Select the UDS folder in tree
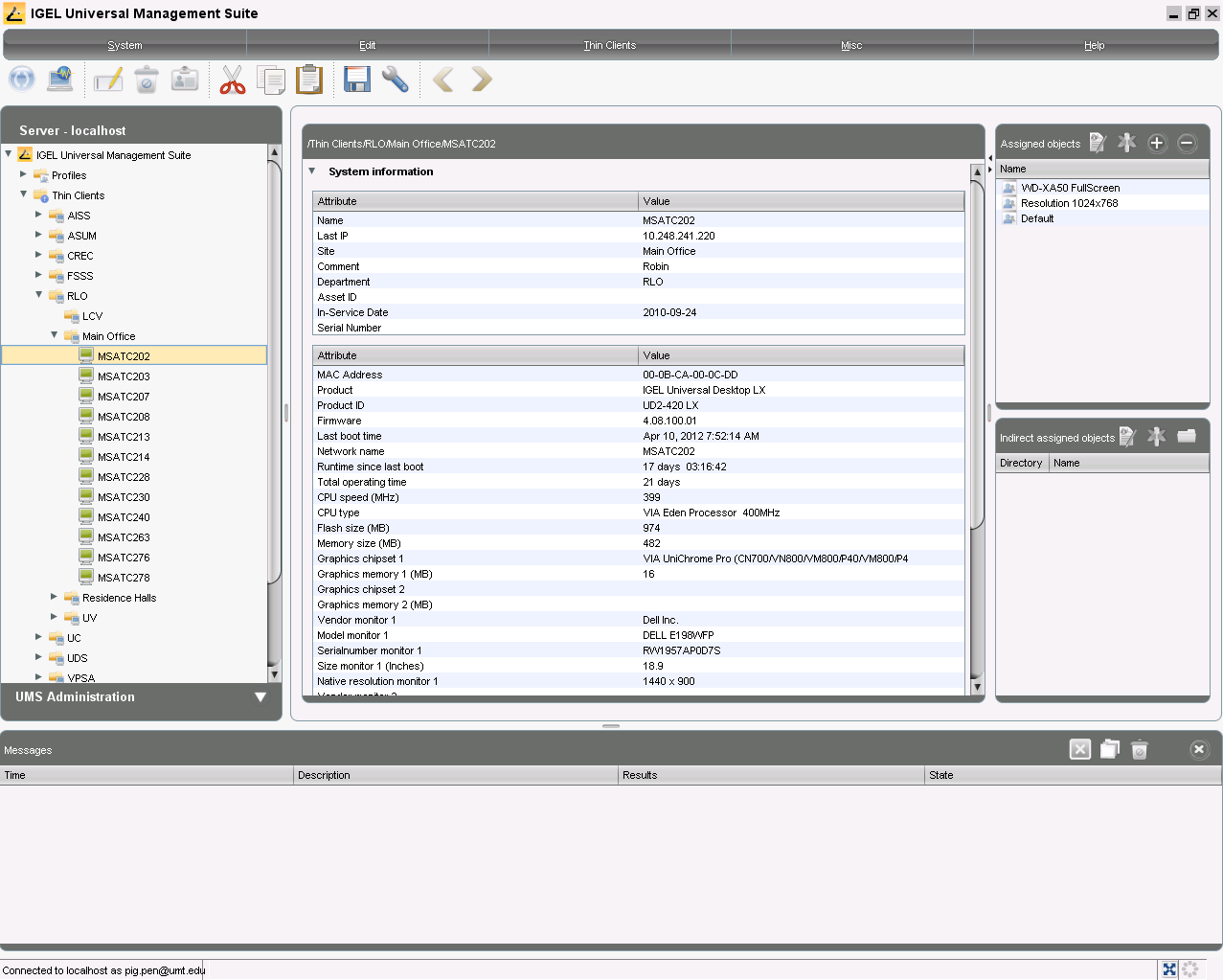1223x980 pixels. pos(77,658)
